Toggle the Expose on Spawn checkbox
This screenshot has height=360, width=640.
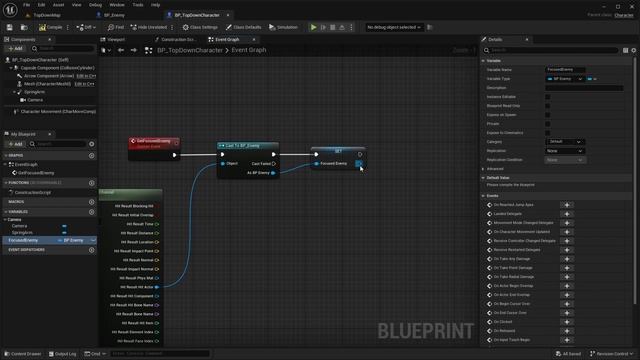(x=548, y=115)
